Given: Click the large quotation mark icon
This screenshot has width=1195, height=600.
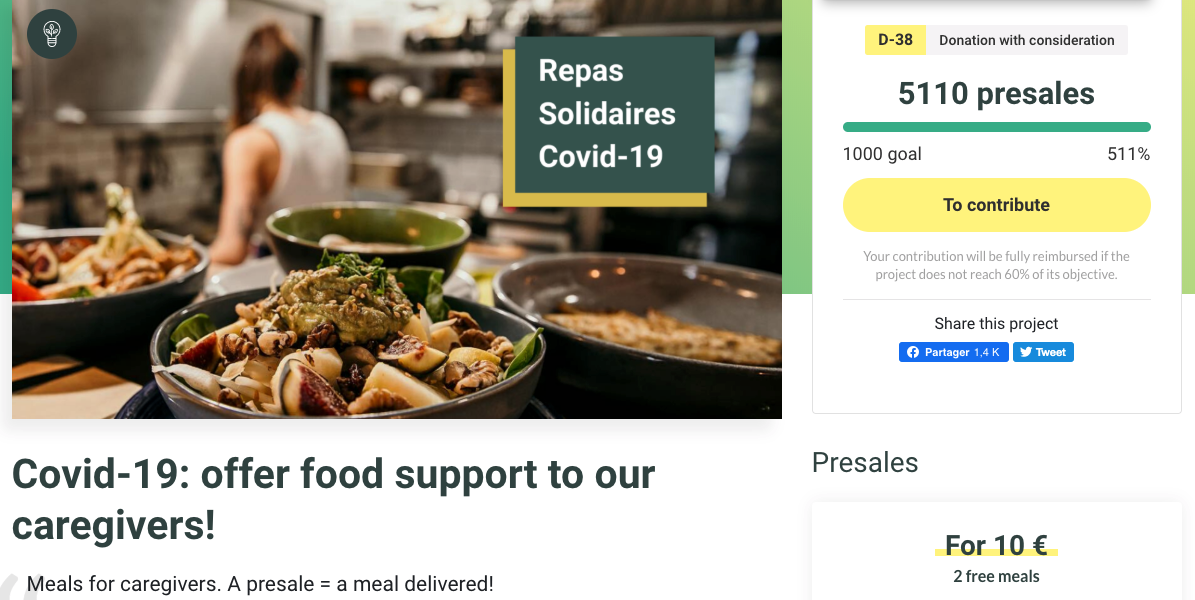Looking at the screenshot, I should (x=10, y=588).
